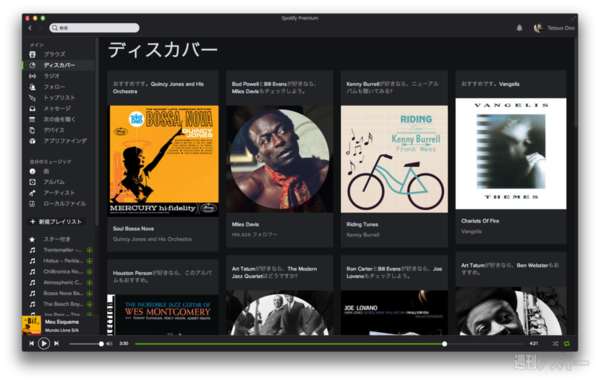Open the Joe Lovano album cover

[394, 313]
